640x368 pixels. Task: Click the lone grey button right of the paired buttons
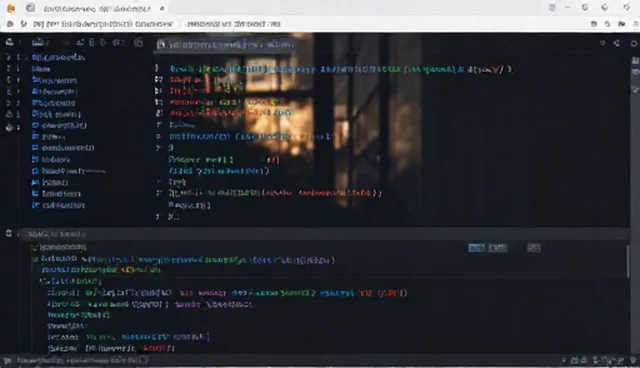pos(533,248)
